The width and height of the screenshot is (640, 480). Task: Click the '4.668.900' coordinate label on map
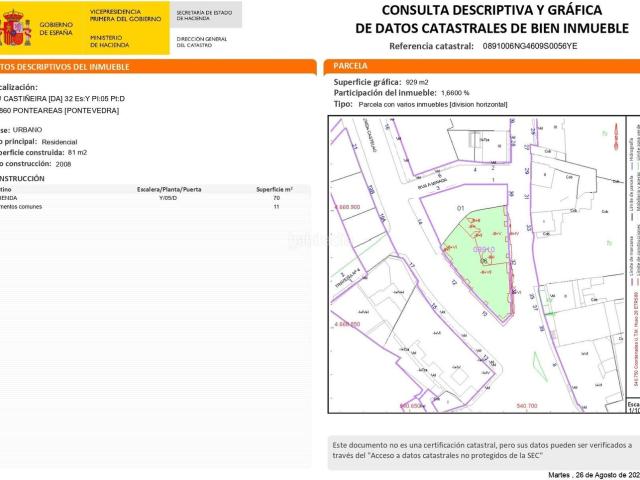(x=347, y=207)
